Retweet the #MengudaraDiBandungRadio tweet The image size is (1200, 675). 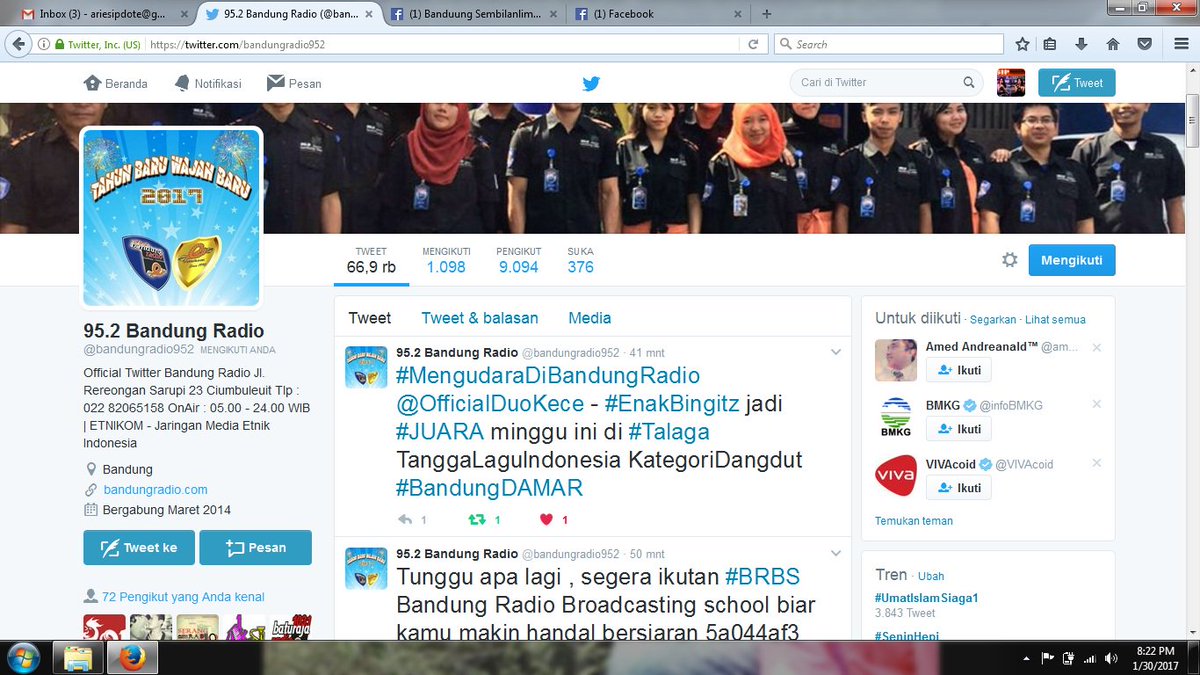tap(477, 519)
